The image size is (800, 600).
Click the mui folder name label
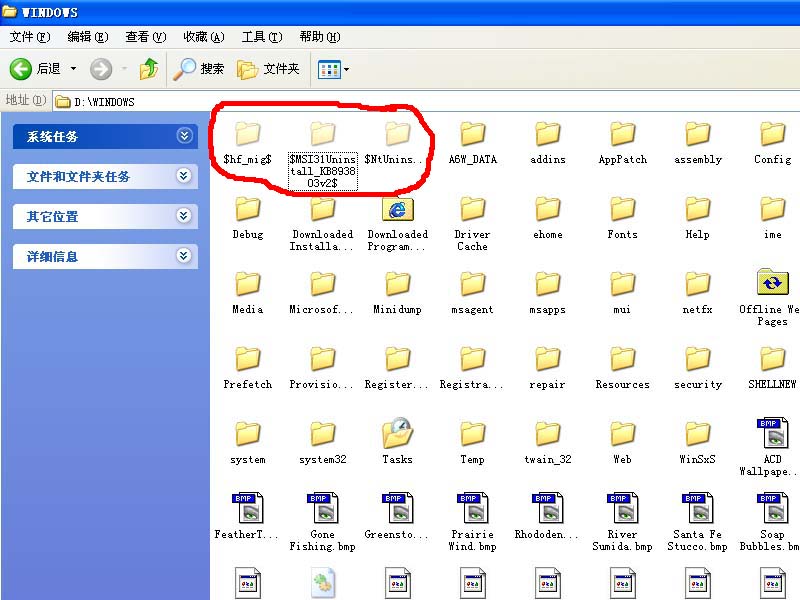pyautogui.click(x=622, y=310)
